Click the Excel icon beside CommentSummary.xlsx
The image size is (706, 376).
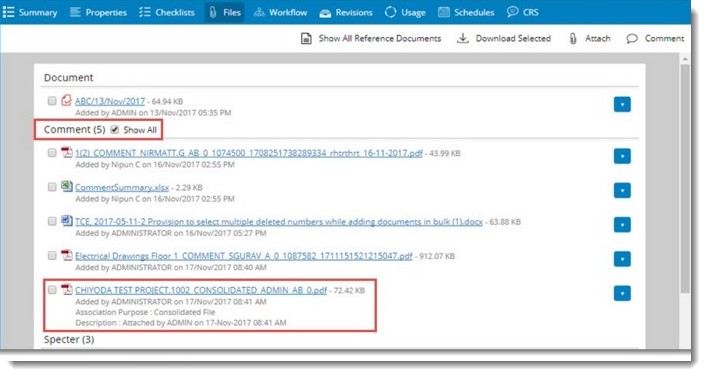coord(67,186)
